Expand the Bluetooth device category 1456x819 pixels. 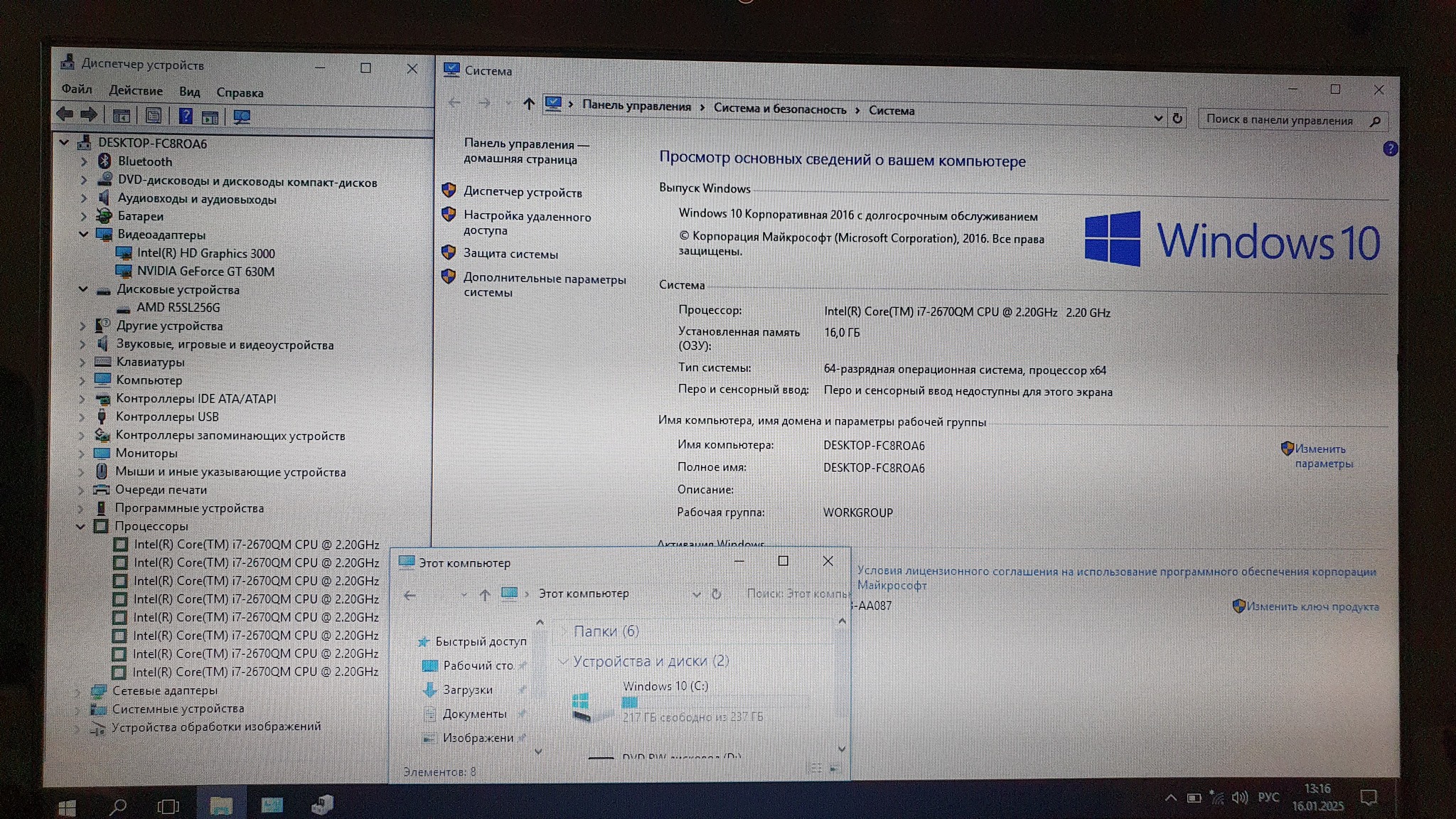click(83, 161)
